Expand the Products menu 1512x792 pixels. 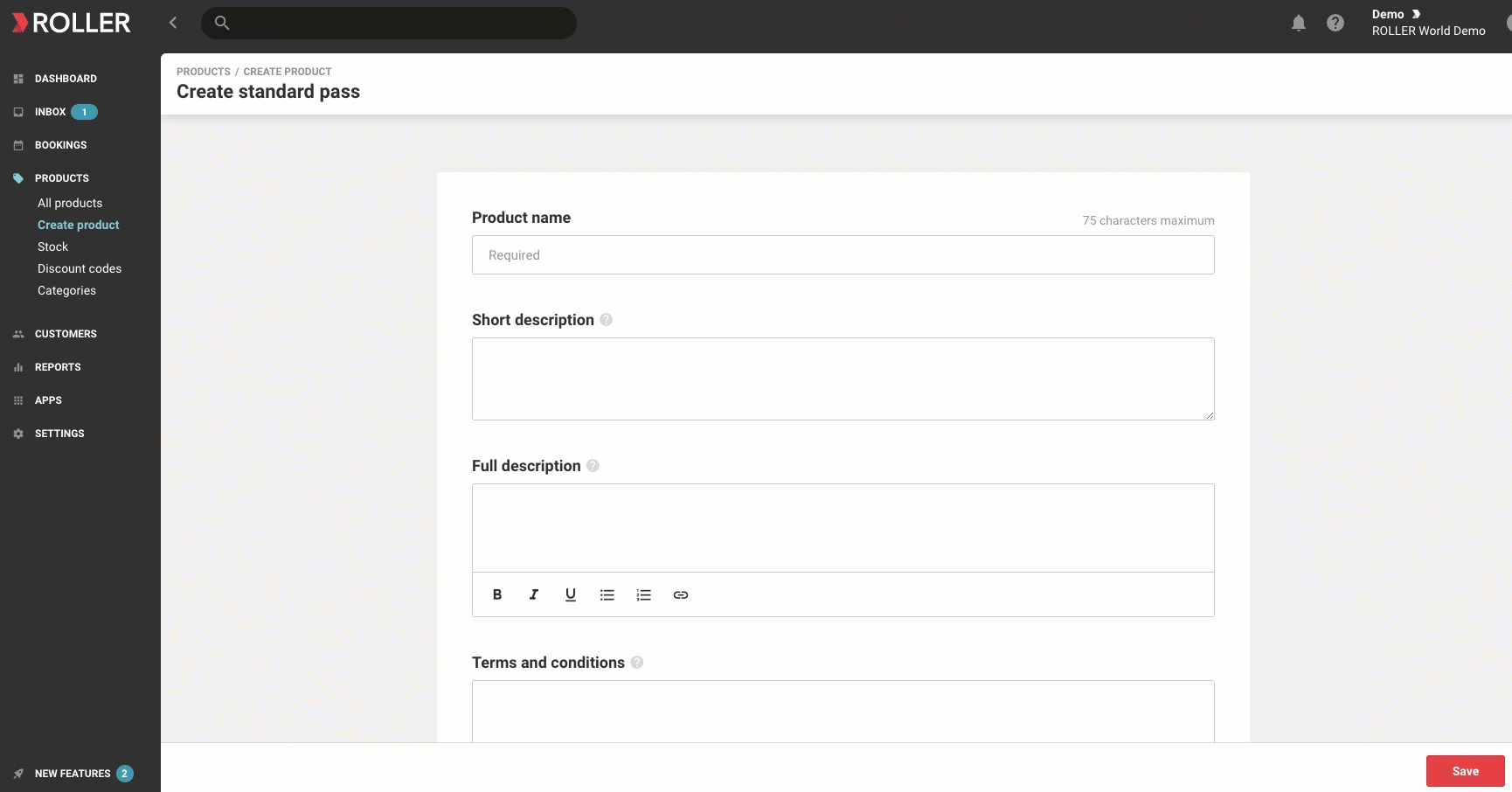[61, 178]
